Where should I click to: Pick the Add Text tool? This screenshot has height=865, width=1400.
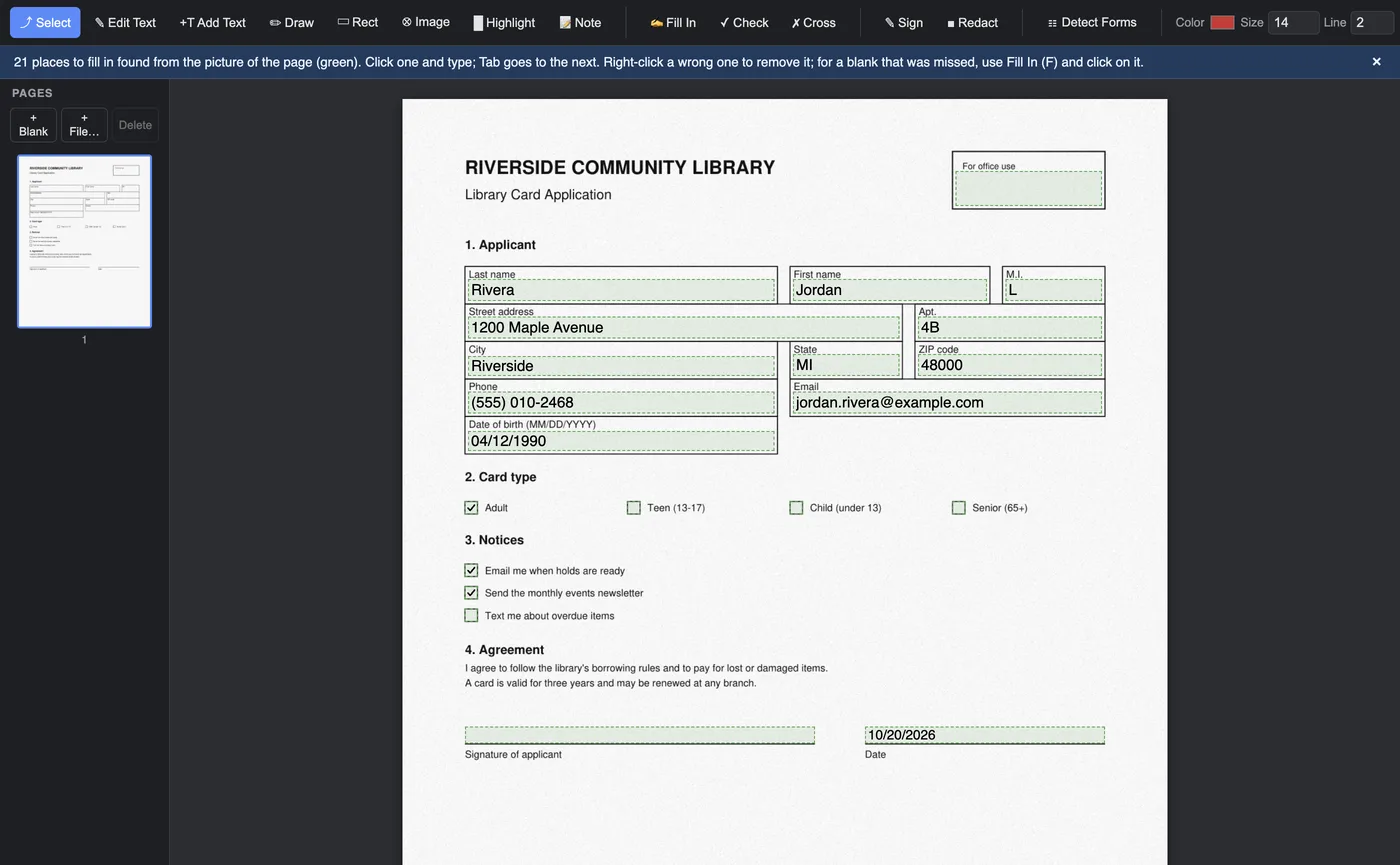pyautogui.click(x=212, y=22)
